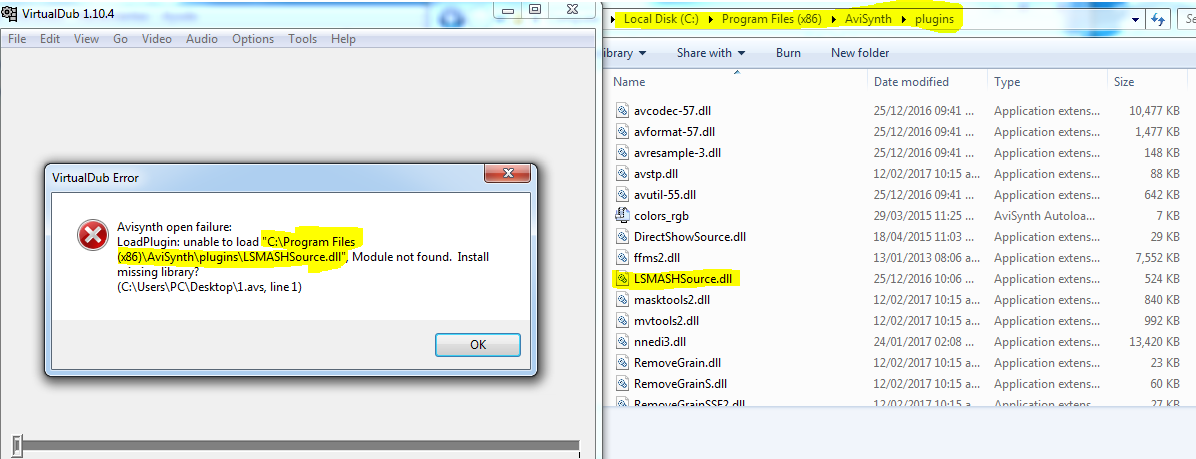Expand the Share with dropdown

pos(711,53)
